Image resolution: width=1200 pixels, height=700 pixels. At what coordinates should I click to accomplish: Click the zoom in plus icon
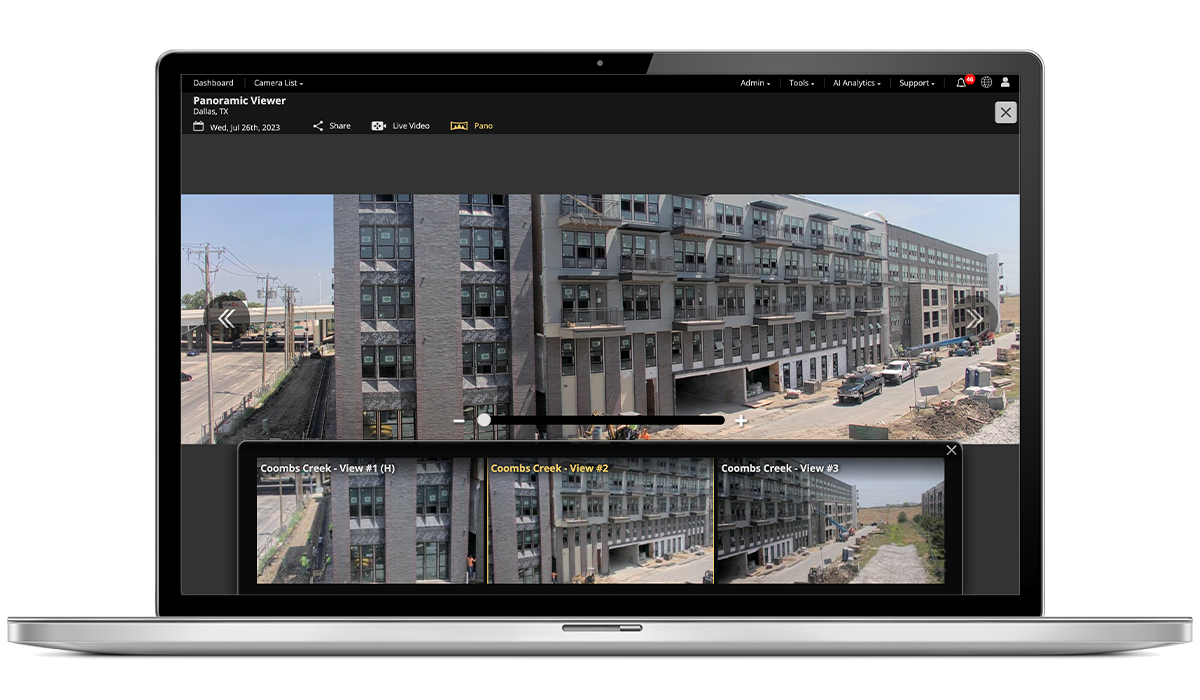point(741,421)
